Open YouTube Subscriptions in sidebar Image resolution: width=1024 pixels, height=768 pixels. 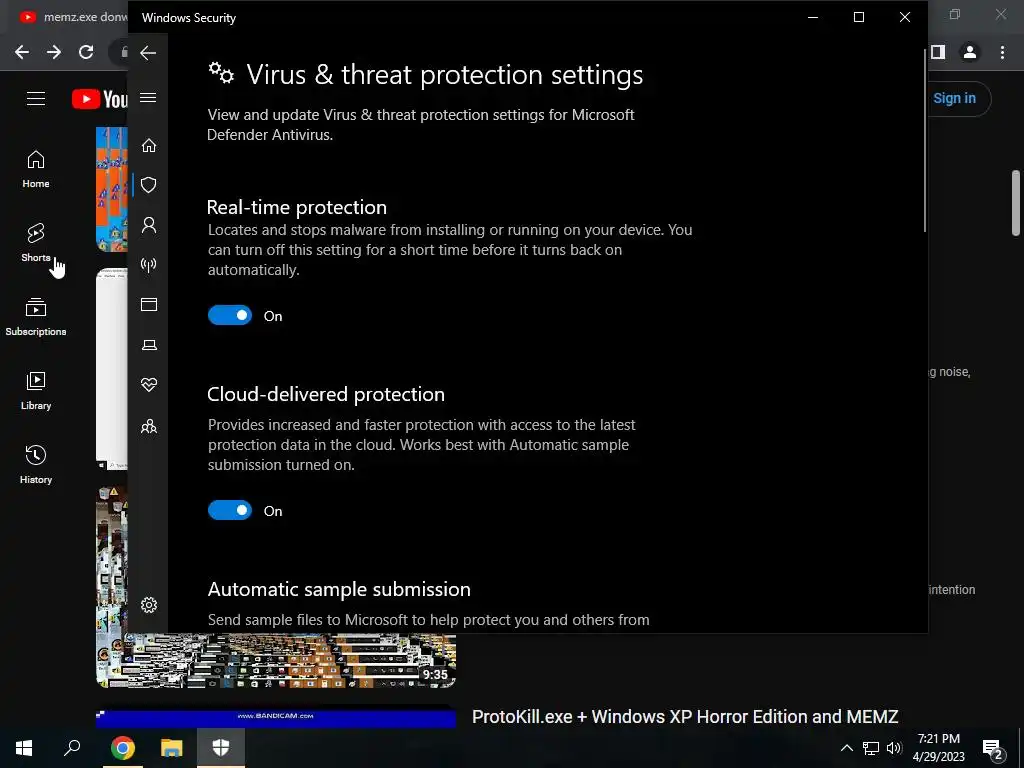pyautogui.click(x=36, y=317)
